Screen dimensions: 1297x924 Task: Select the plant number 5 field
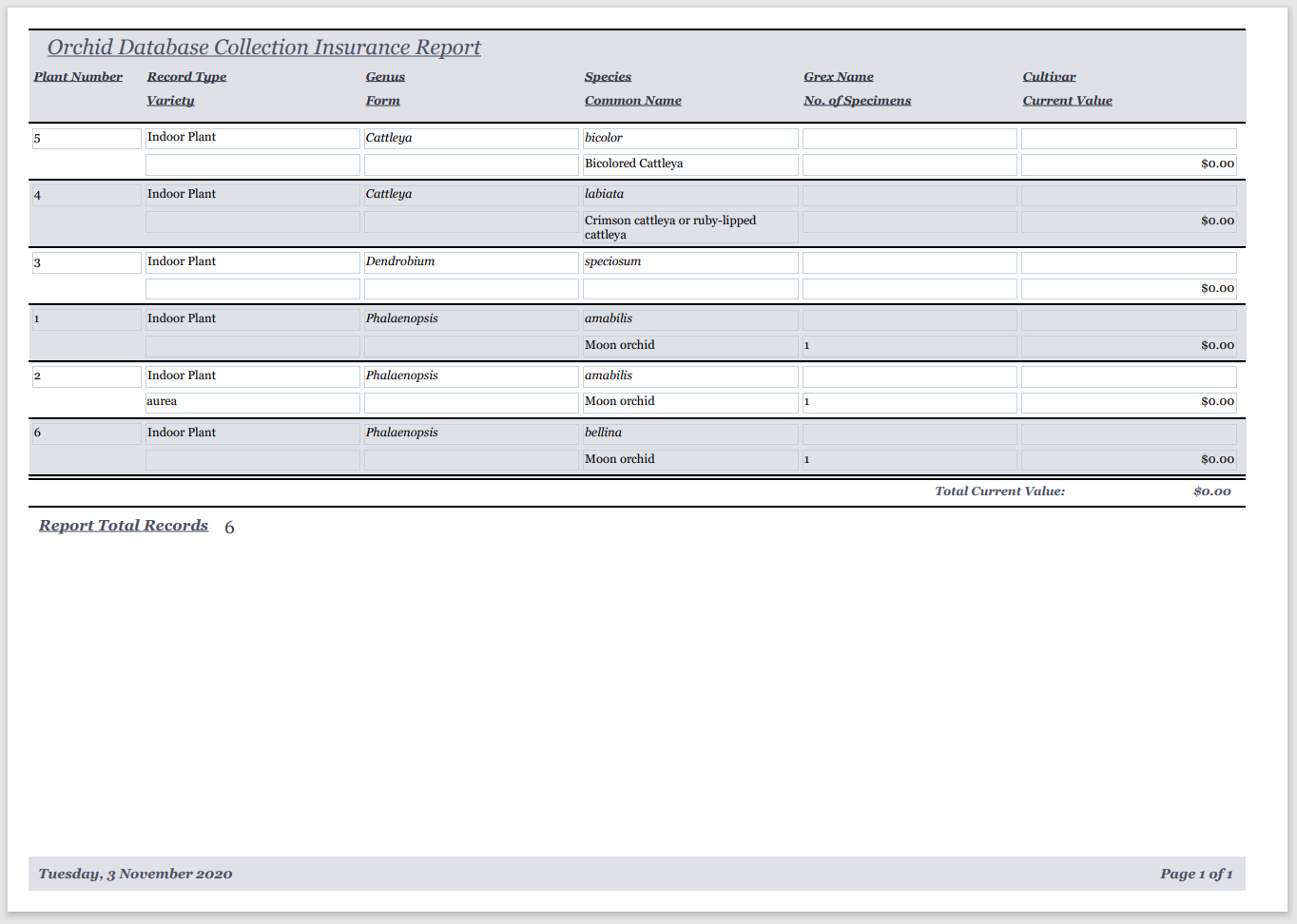(x=87, y=139)
